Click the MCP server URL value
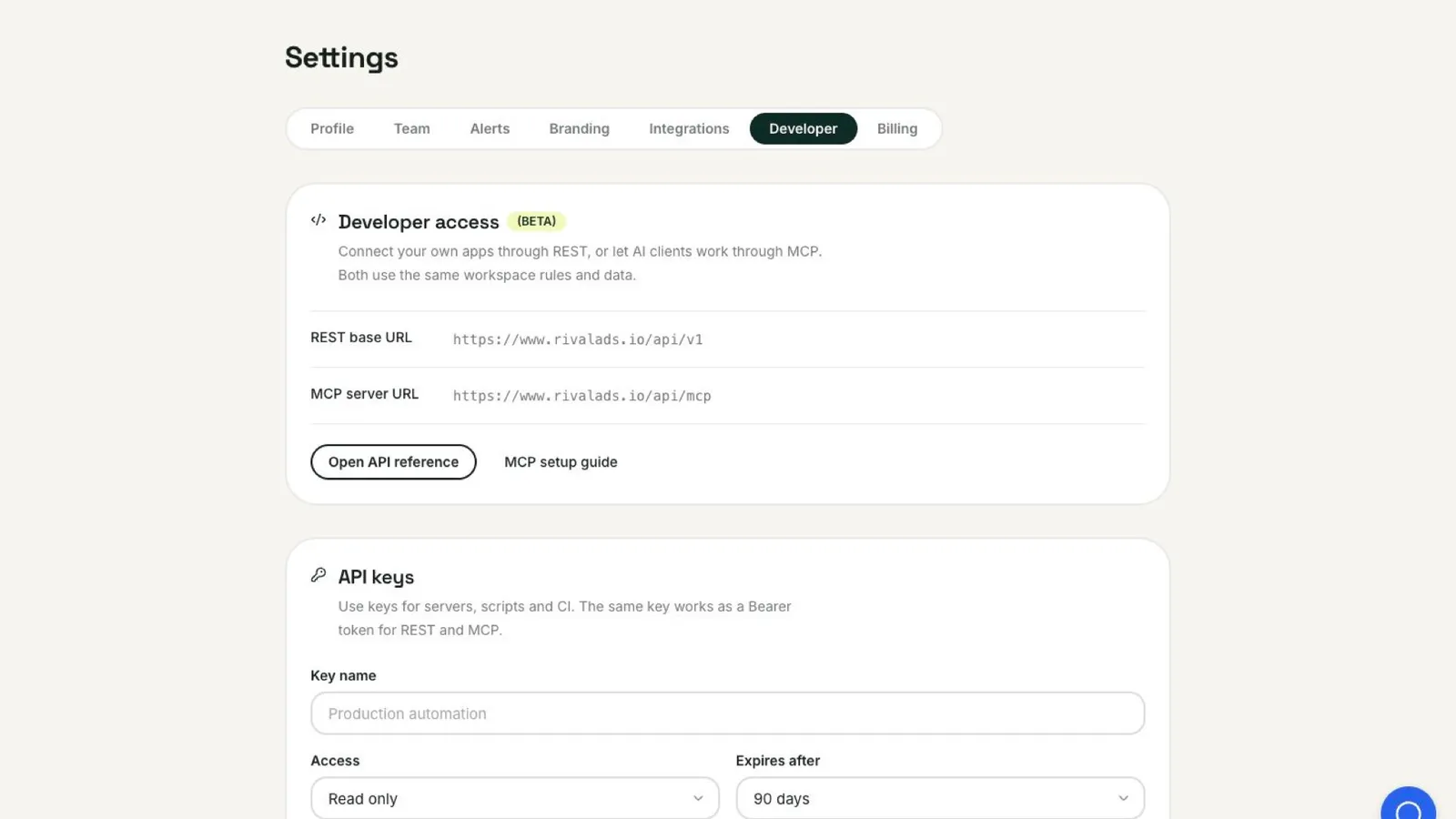 click(582, 396)
